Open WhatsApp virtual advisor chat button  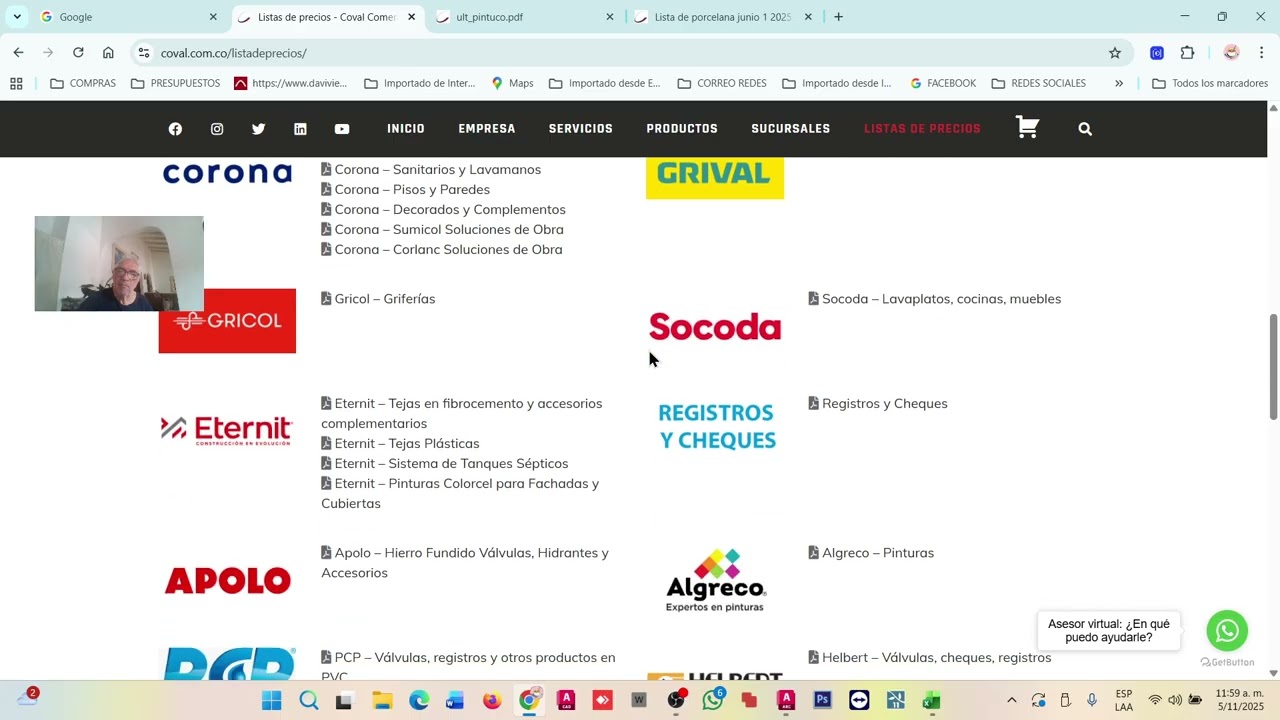pos(1227,631)
